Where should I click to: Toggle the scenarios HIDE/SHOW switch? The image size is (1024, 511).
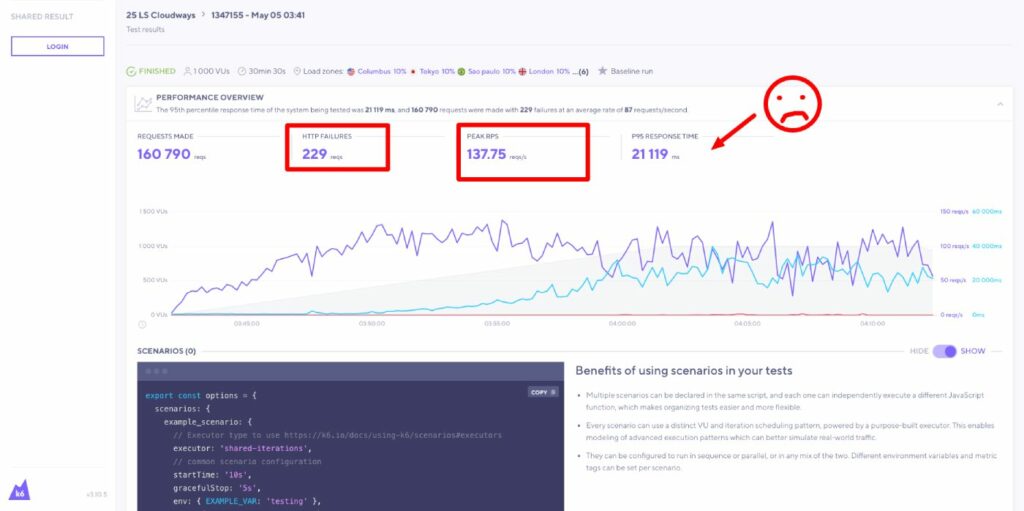coord(944,351)
